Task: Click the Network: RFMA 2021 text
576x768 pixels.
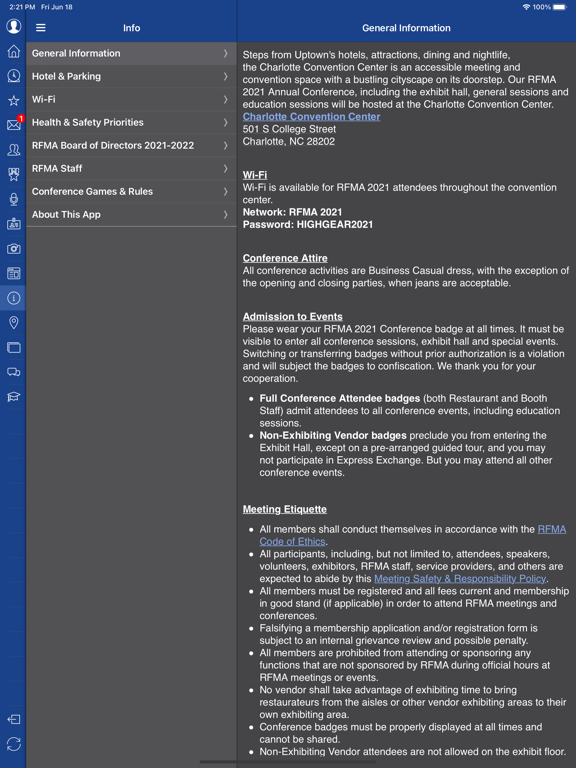Action: tap(292, 212)
